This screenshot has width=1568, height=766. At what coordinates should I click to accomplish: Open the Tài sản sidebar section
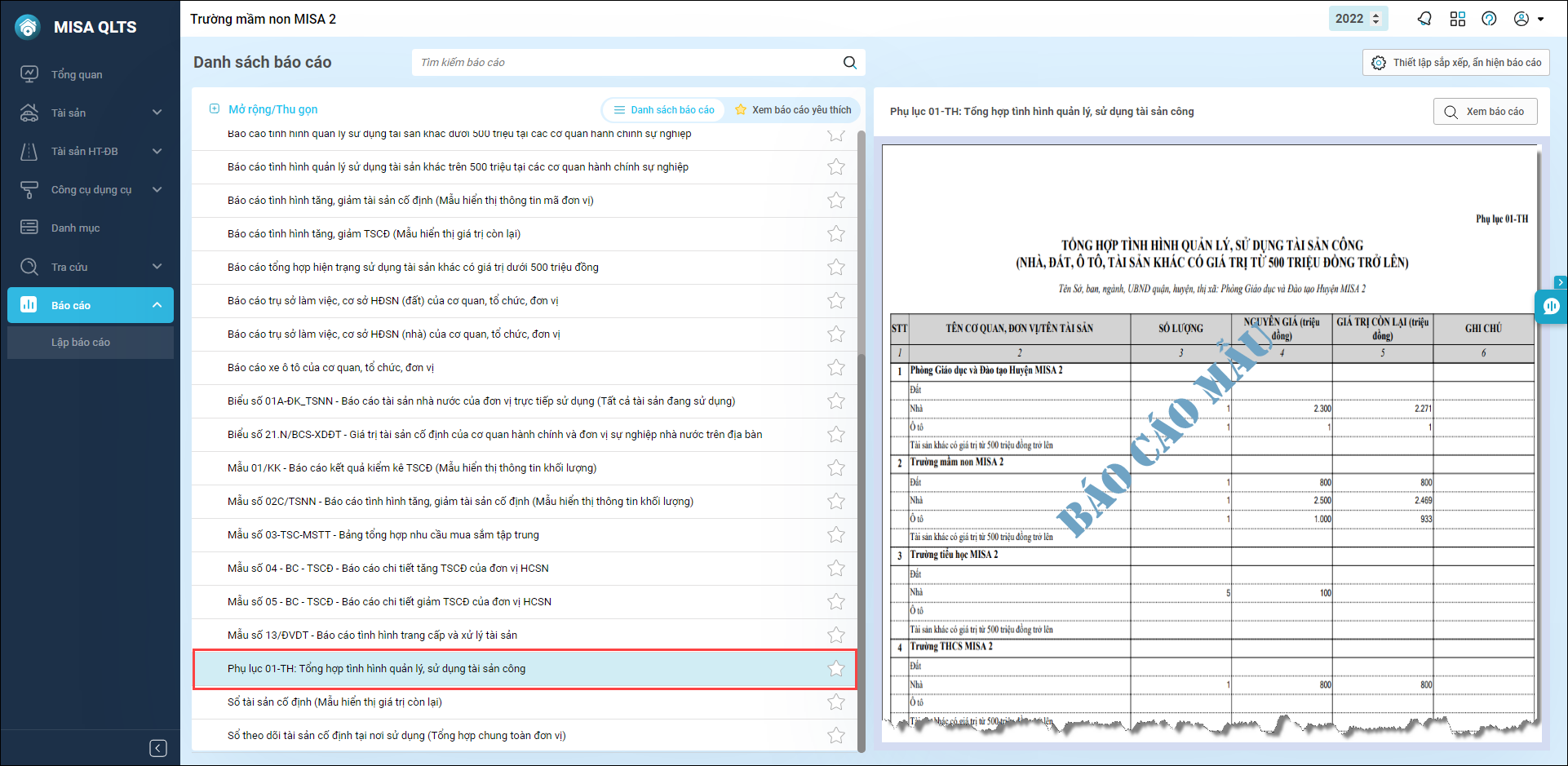pos(90,113)
